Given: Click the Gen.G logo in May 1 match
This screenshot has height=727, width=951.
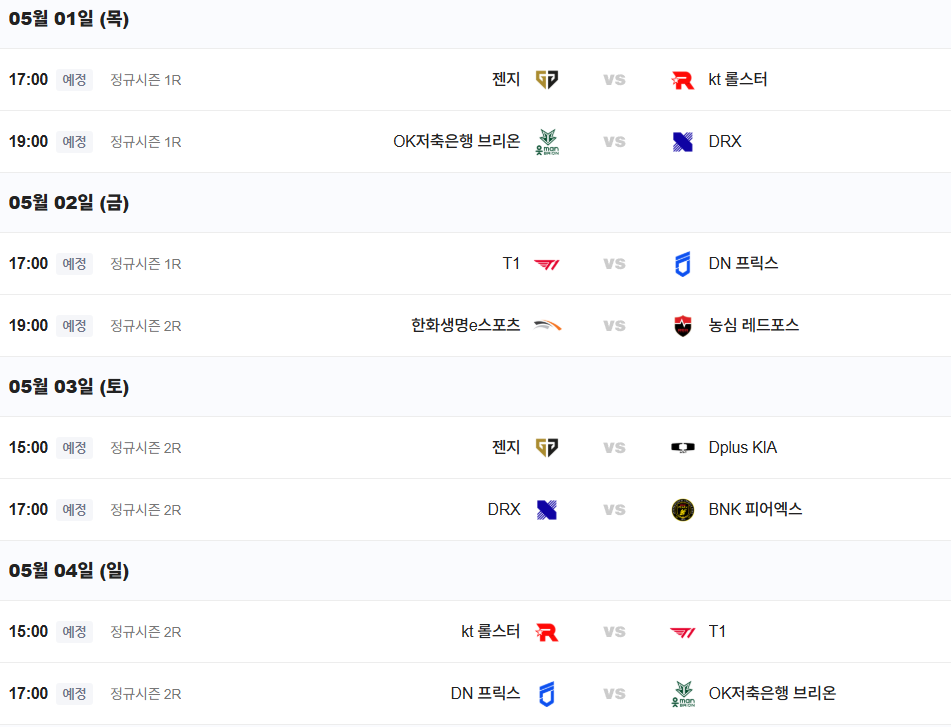Looking at the screenshot, I should 547,79.
